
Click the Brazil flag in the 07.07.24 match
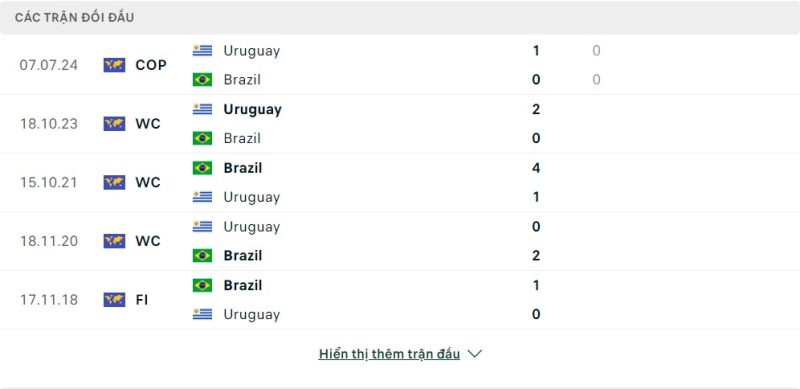click(202, 80)
